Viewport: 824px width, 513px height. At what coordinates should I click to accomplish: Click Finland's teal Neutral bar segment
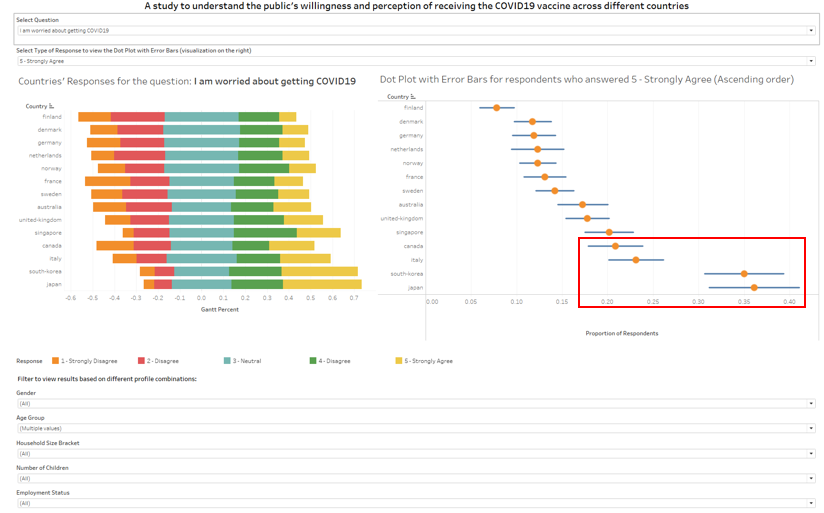[x=201, y=117]
